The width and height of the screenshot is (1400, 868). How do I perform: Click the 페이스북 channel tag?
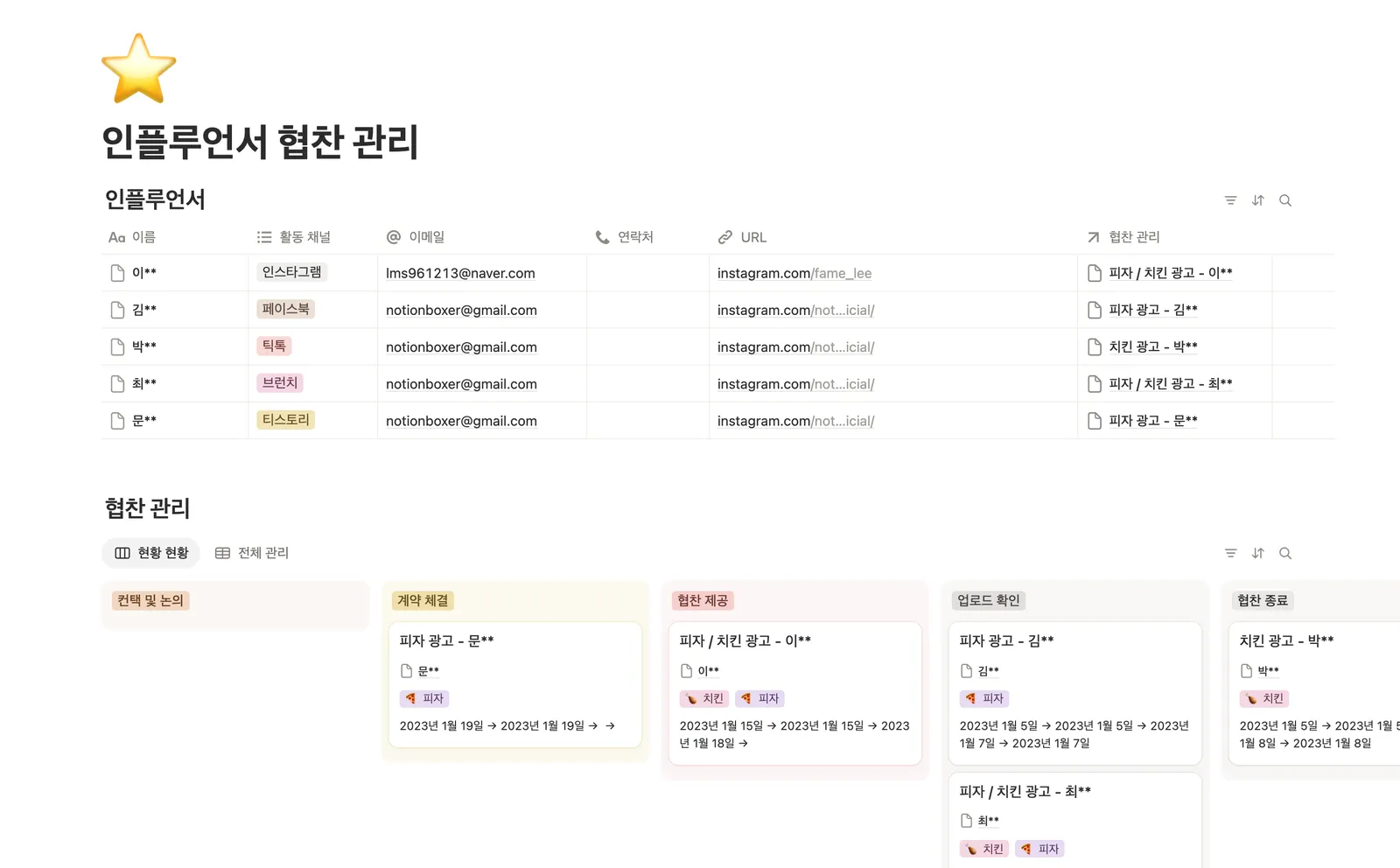[x=286, y=309]
